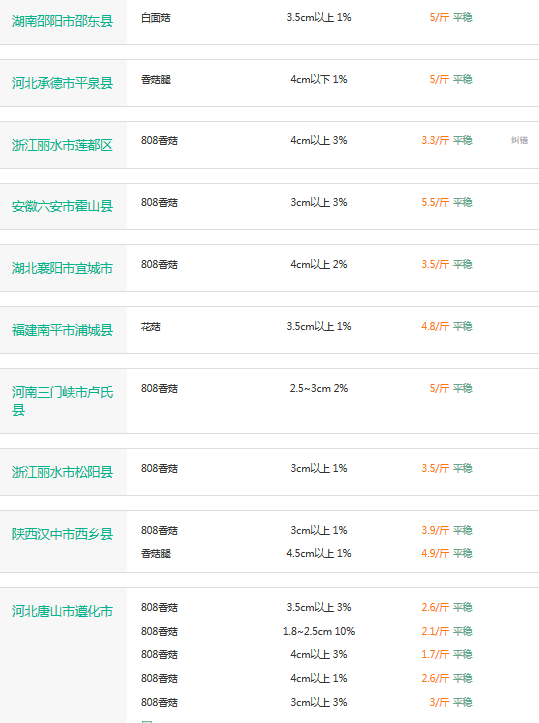Click the 白面菇 product name
This screenshot has width=539, height=723.
click(156, 18)
